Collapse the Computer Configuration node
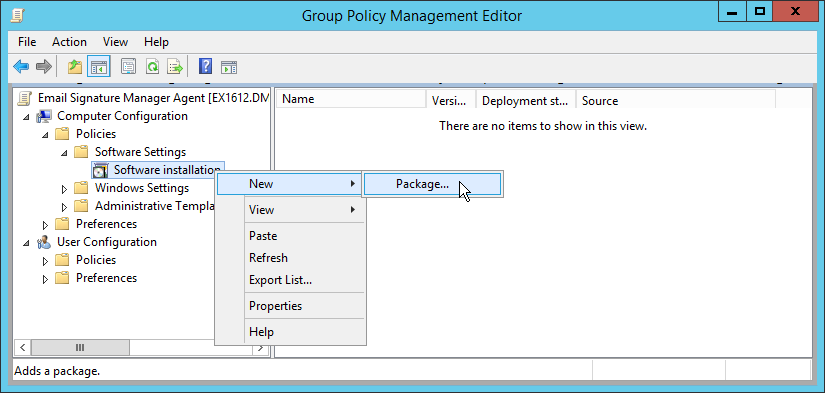Image resolution: width=825 pixels, height=393 pixels. click(27, 117)
